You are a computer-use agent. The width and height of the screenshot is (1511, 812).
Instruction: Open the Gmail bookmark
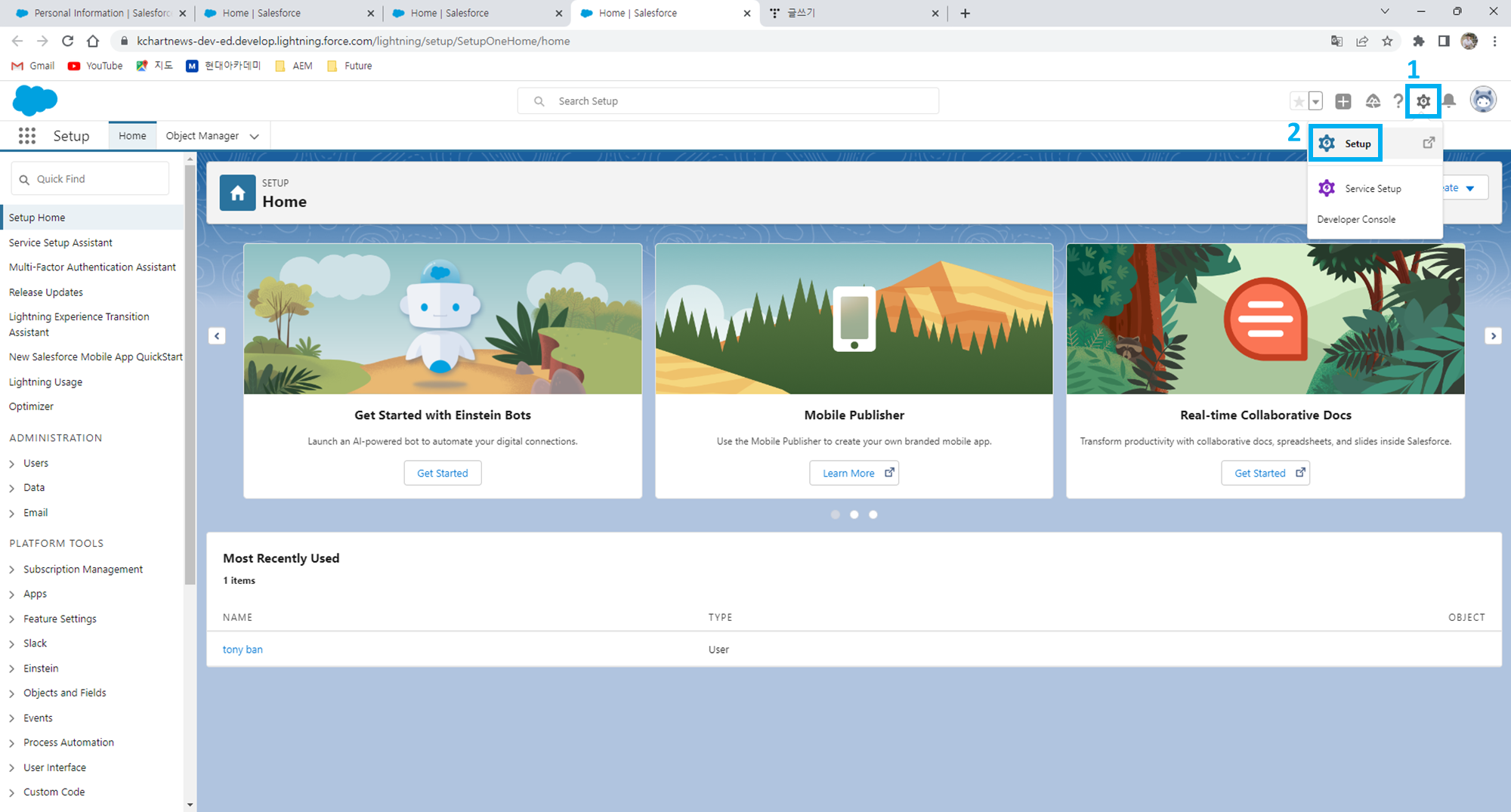tap(33, 66)
